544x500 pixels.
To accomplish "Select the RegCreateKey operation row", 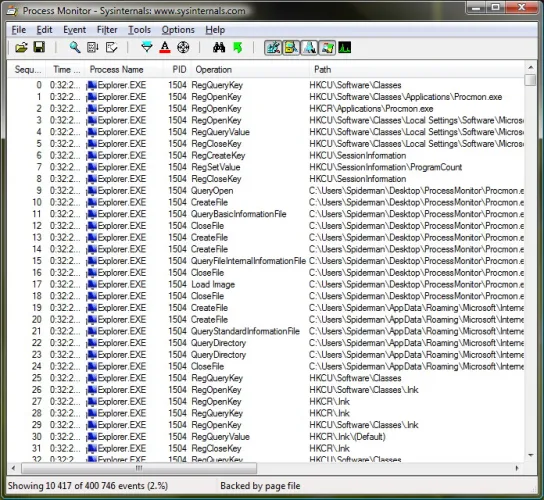I will click(265, 155).
